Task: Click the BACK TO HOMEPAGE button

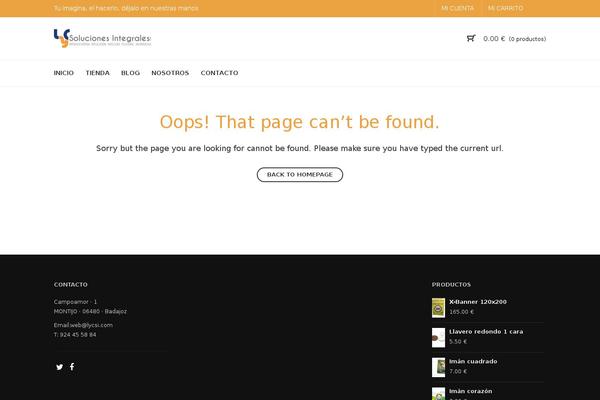Action: point(300,175)
